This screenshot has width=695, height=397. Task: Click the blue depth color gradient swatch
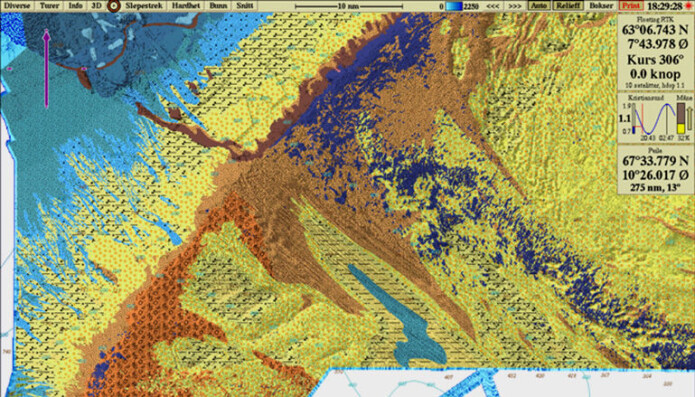[x=454, y=6]
